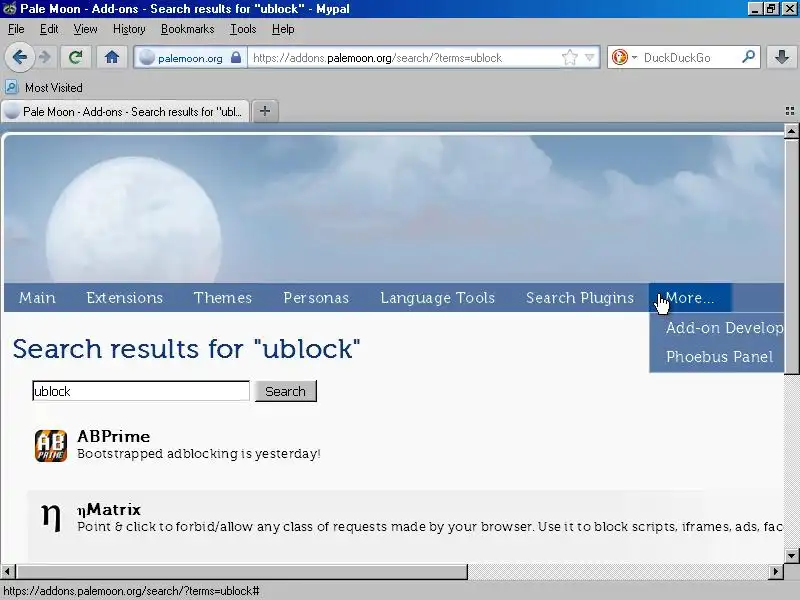
Task: Choose Phoebus Panel in the More menu
Action: [719, 357]
